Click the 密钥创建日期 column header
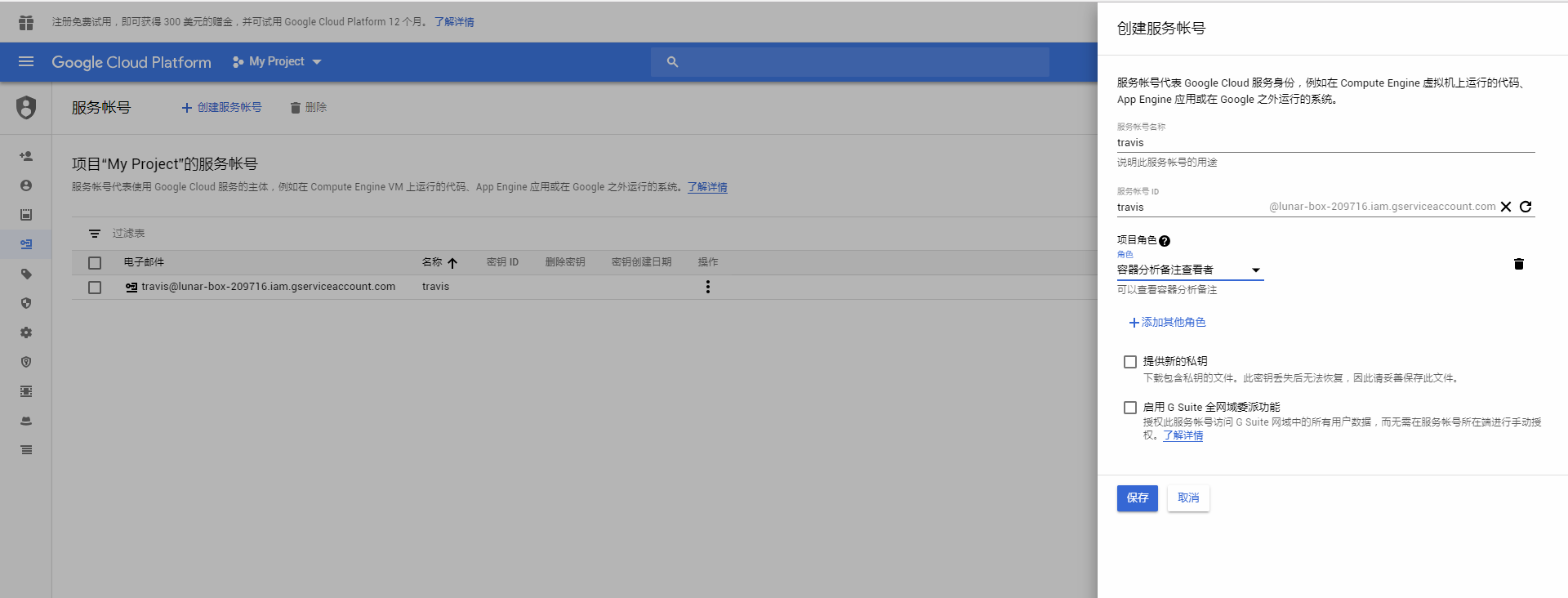The image size is (1568, 598). tap(641, 262)
